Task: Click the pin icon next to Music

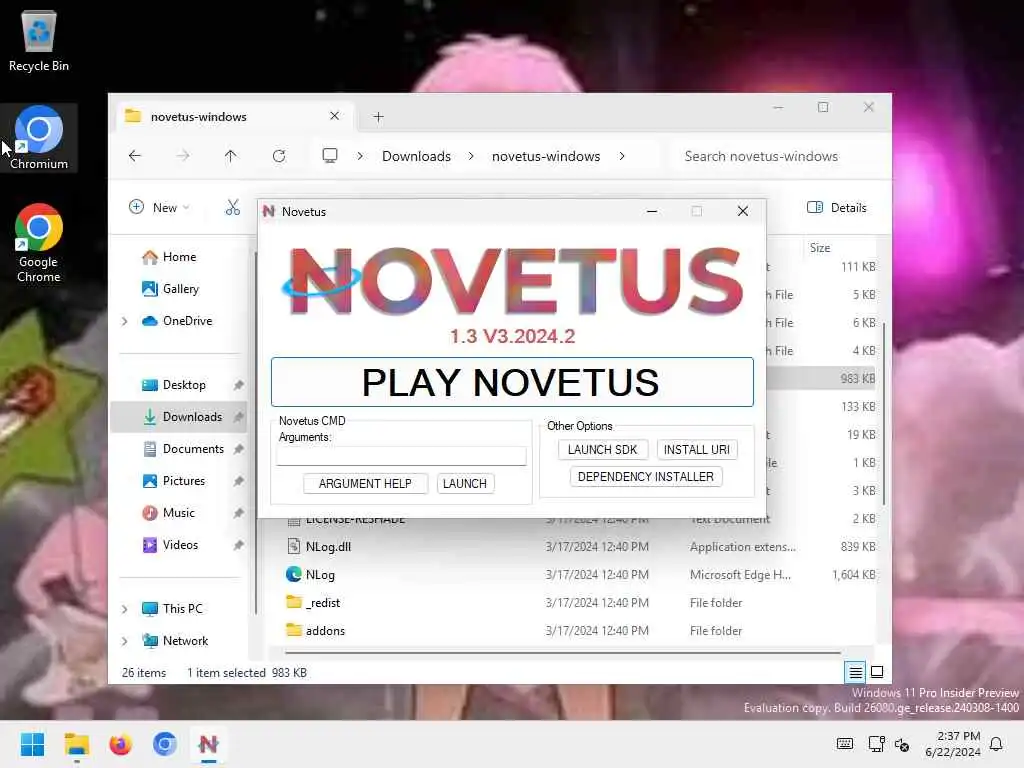Action: (x=238, y=513)
